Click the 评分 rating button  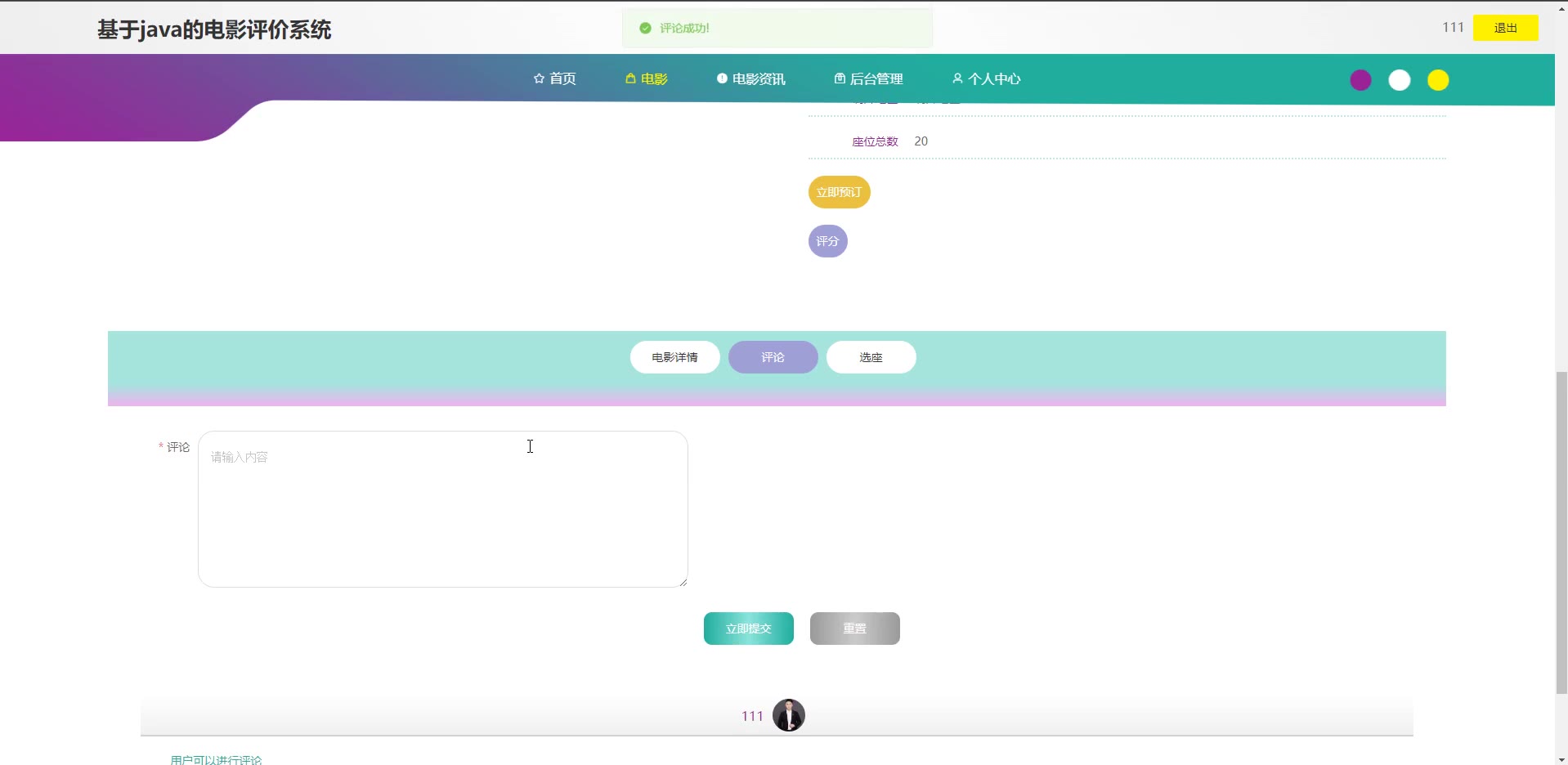pyautogui.click(x=827, y=241)
